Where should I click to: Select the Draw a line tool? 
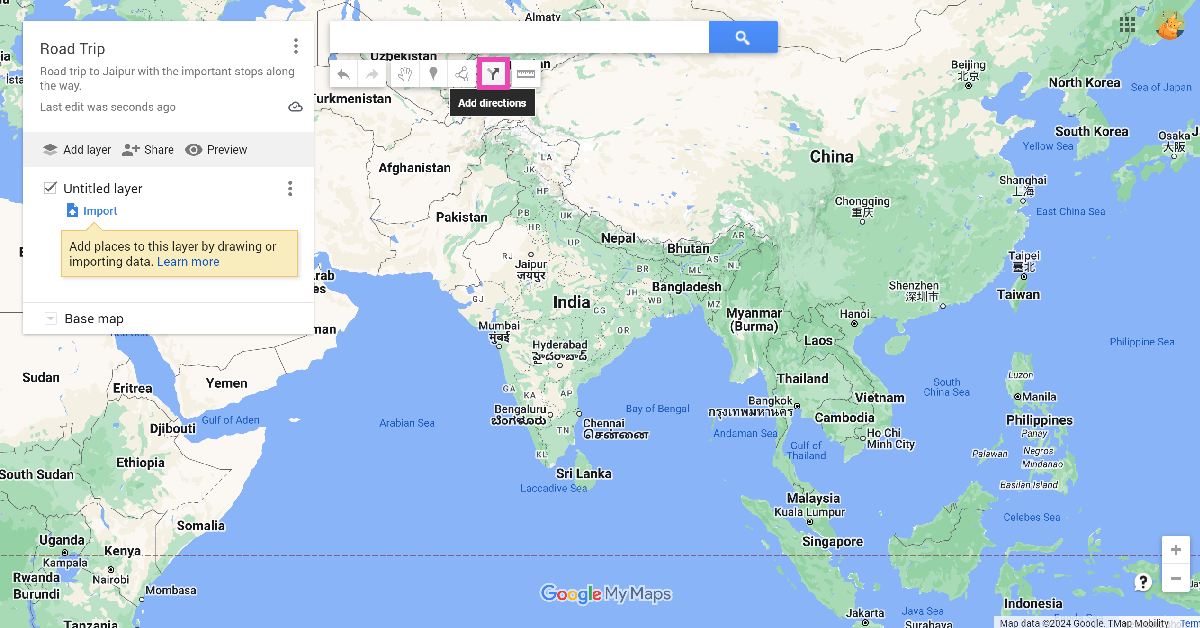[461, 74]
